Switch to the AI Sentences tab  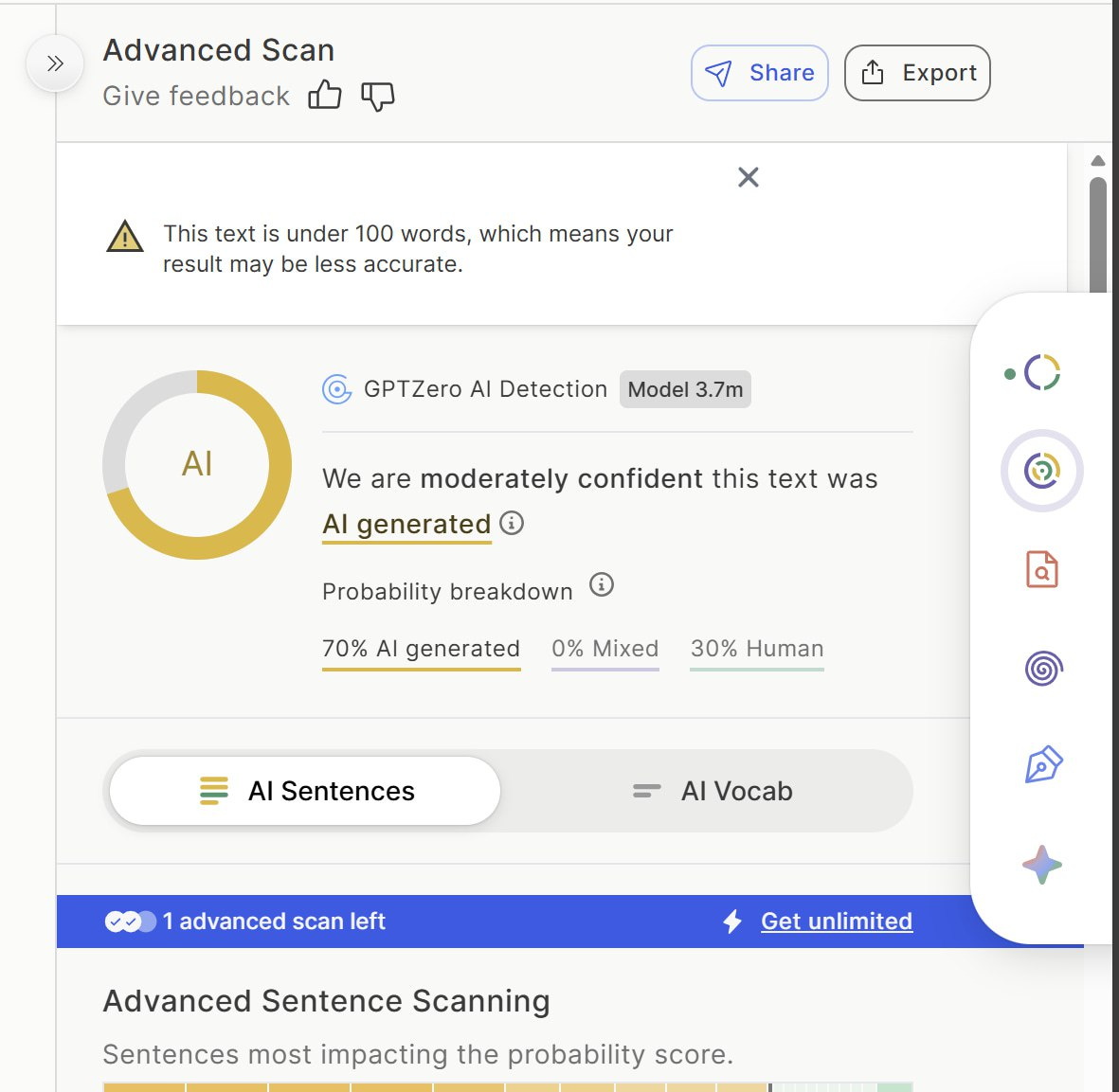pyautogui.click(x=305, y=791)
